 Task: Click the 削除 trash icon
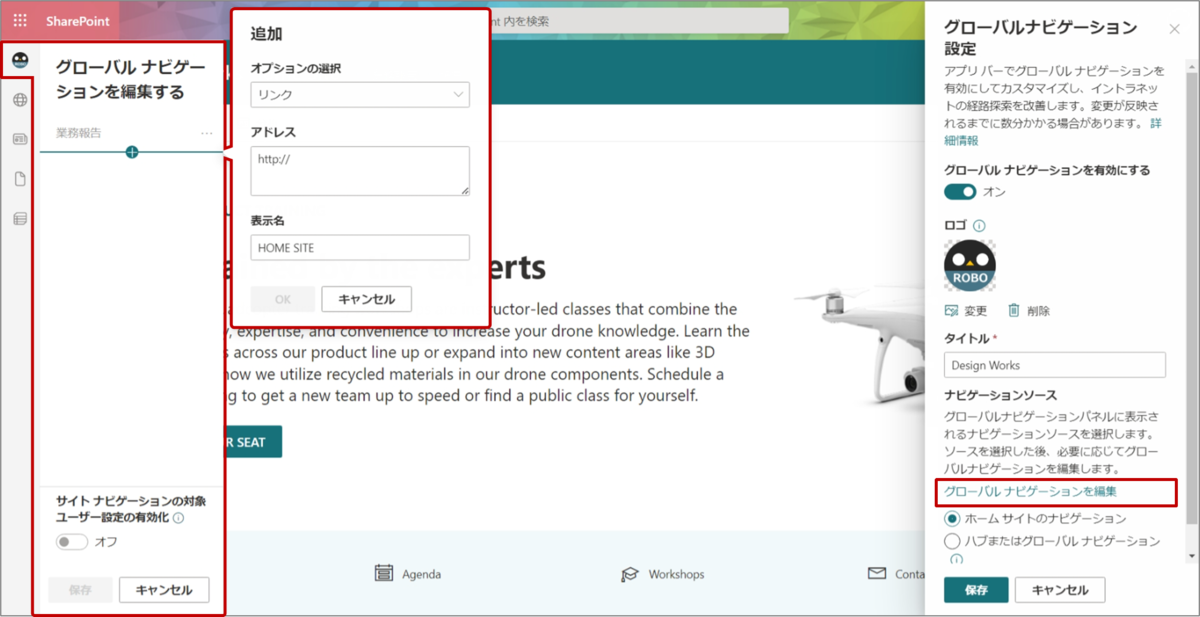click(x=1014, y=311)
